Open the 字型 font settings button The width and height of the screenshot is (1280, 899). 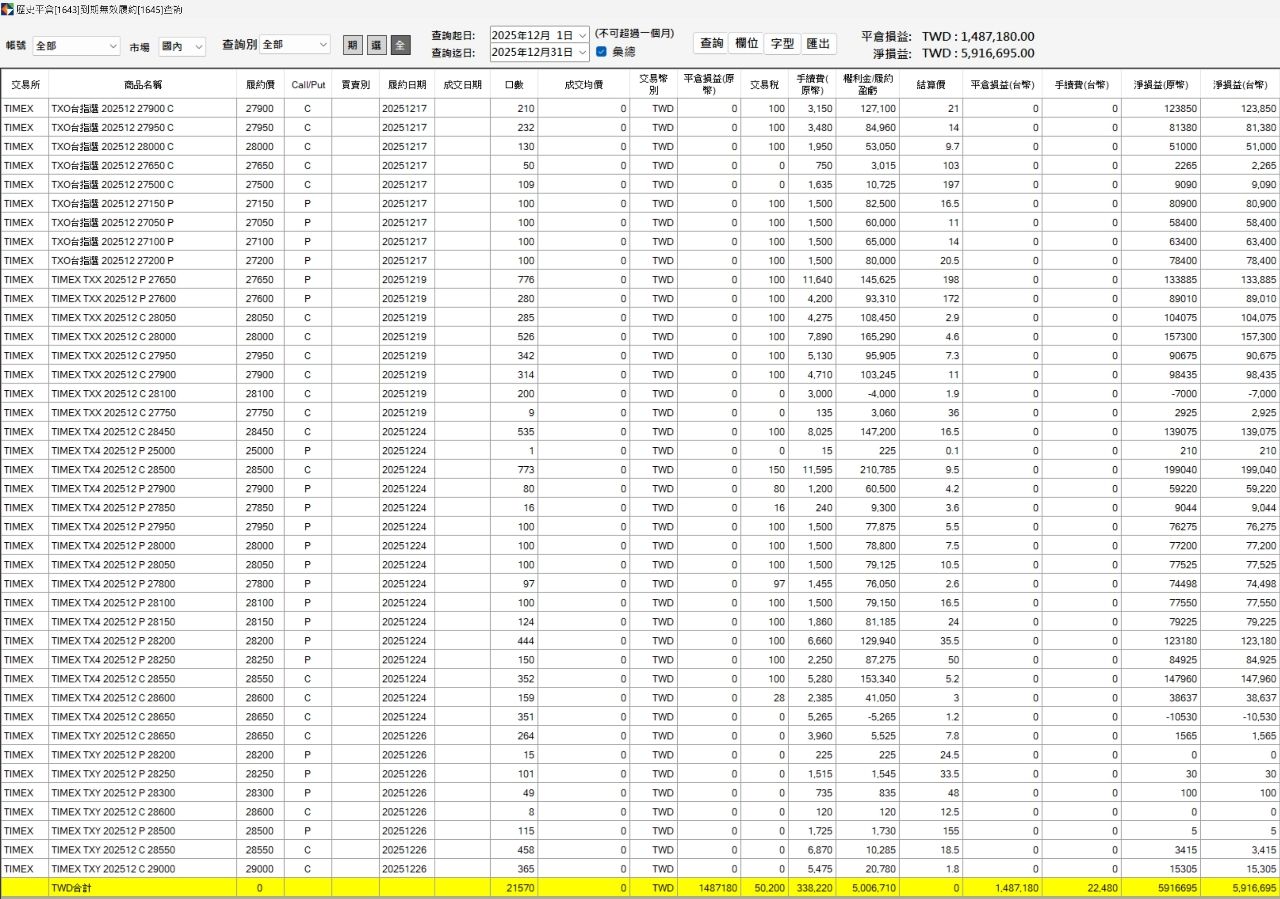782,43
